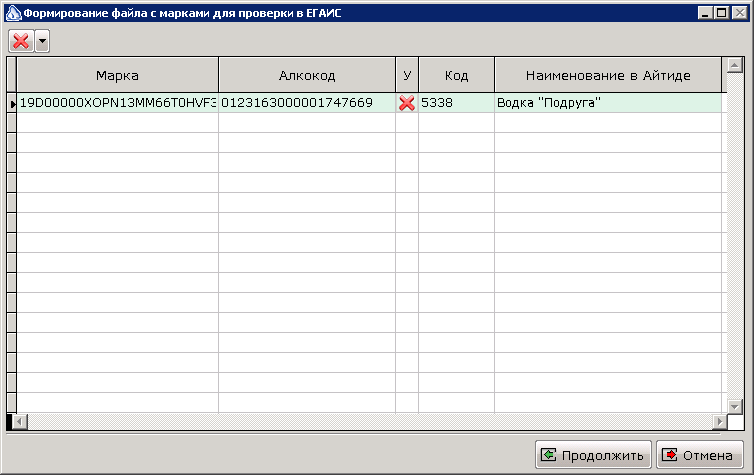Select the cell with mark 19D00000XOPN13MM66T0HVF3
The height and width of the screenshot is (475, 754).
pyautogui.click(x=117, y=102)
